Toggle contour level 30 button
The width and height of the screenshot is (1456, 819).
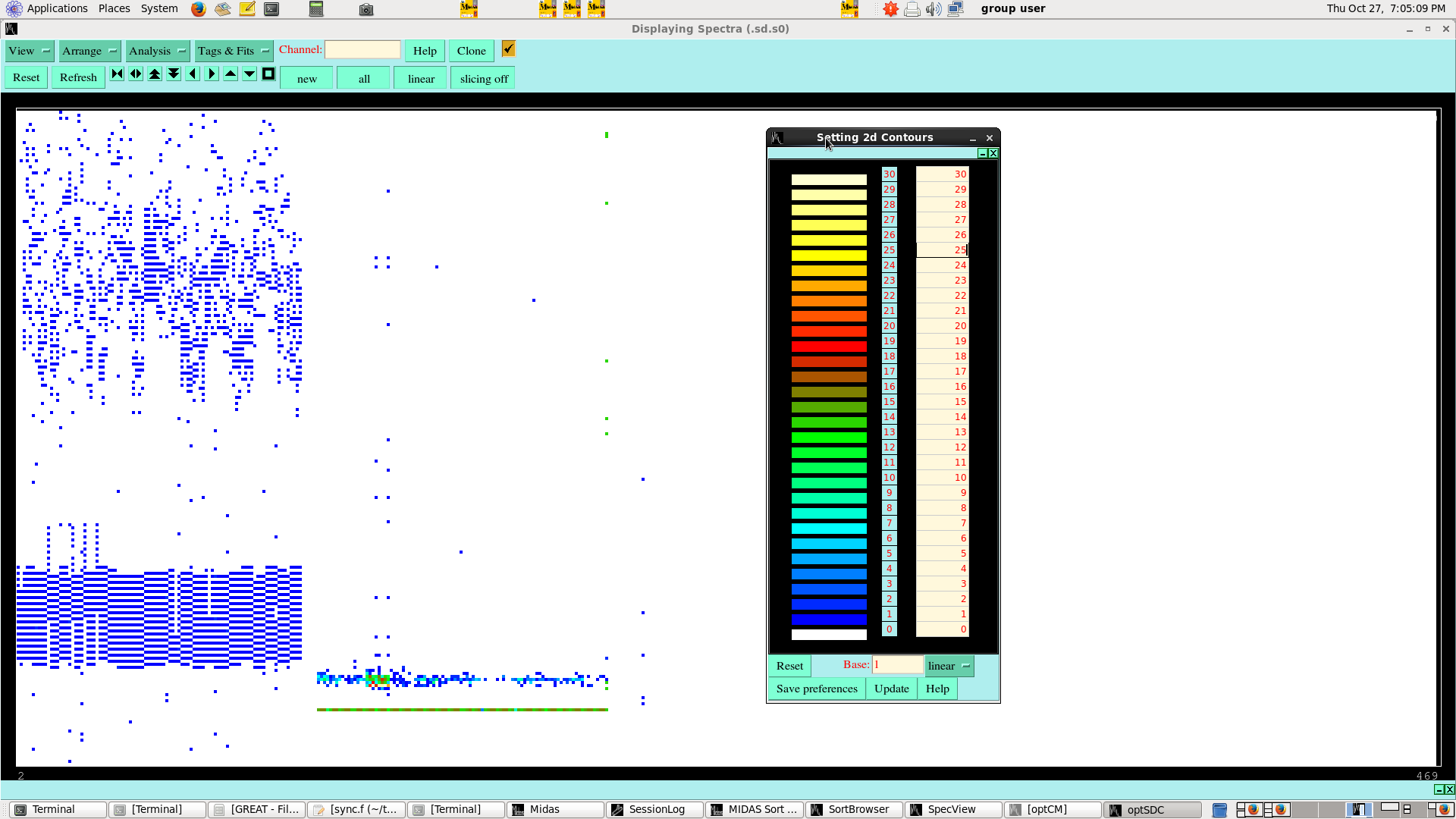pos(889,174)
